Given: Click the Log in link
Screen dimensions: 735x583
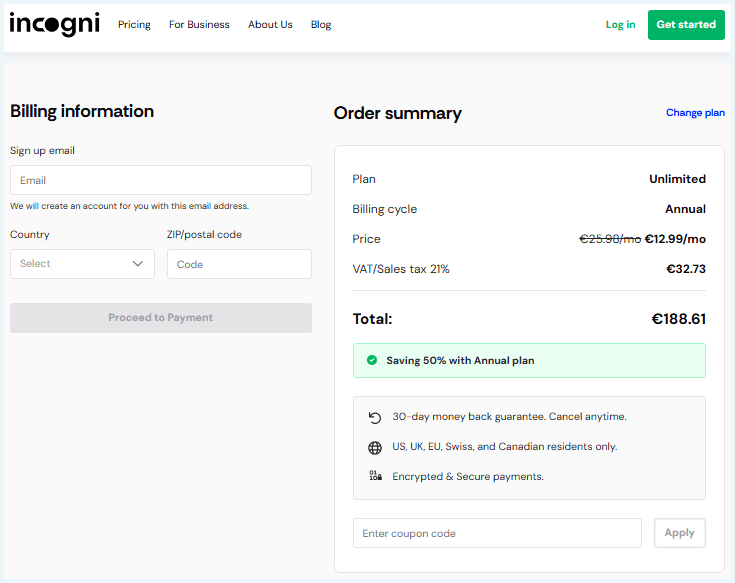Looking at the screenshot, I should click(x=620, y=24).
